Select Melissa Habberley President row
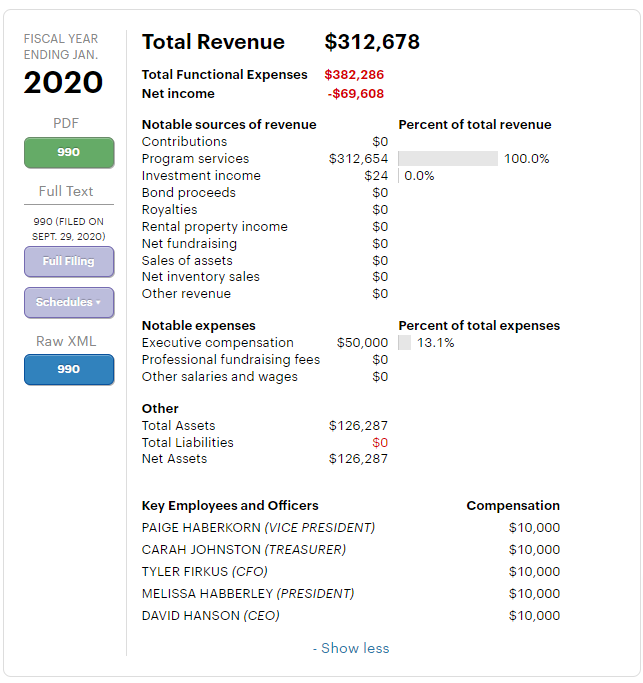The width and height of the screenshot is (643, 683). click(351, 594)
